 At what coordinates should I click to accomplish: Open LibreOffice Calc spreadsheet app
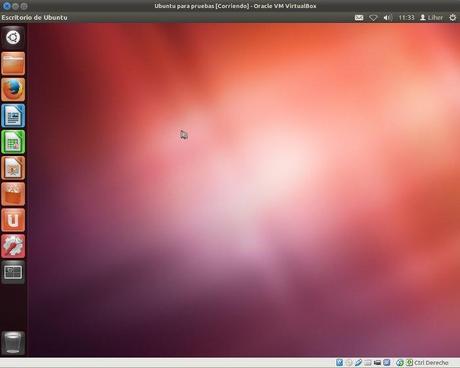pos(13,142)
